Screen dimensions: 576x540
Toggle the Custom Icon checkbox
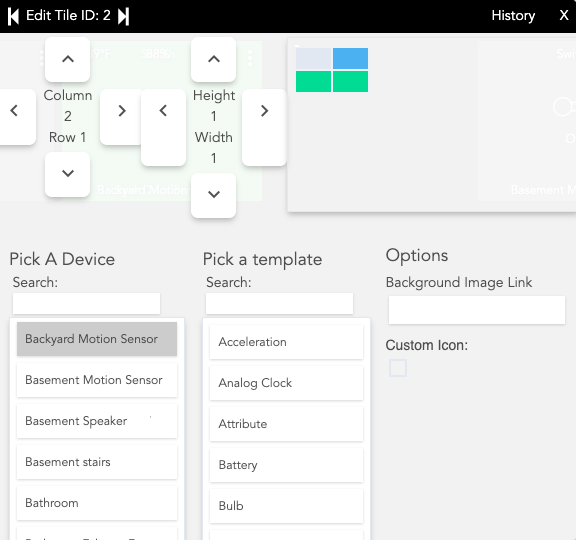point(398,368)
